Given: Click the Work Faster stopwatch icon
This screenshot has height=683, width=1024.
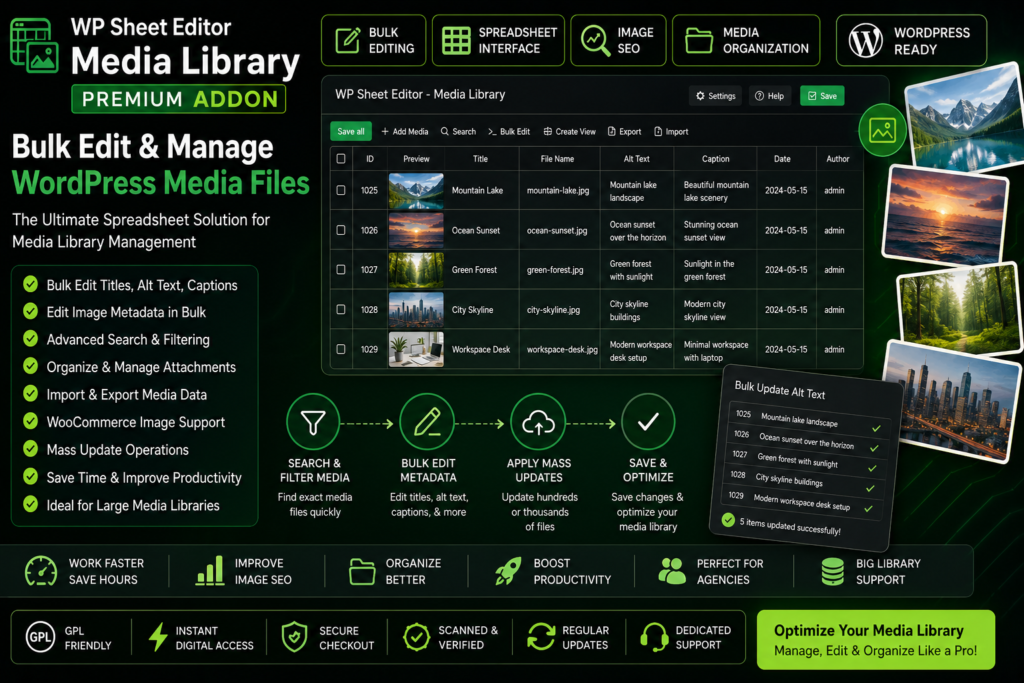Looking at the screenshot, I should [x=40, y=571].
